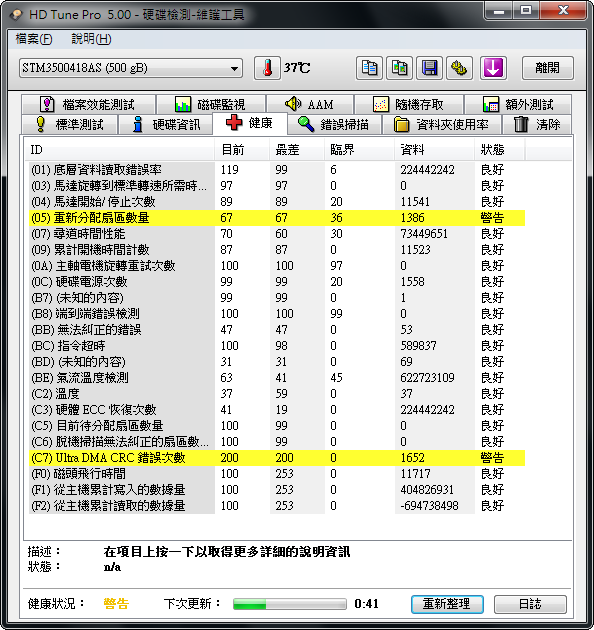
Task: Open the options wrench icon
Action: (x=459, y=68)
